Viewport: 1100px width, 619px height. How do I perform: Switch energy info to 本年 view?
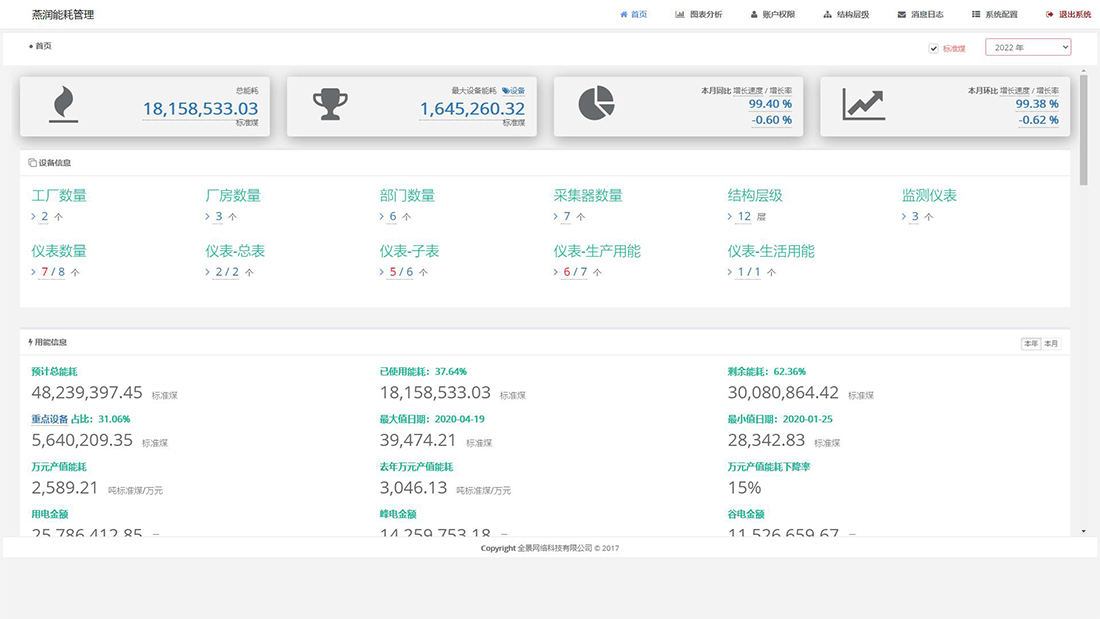click(x=1030, y=343)
